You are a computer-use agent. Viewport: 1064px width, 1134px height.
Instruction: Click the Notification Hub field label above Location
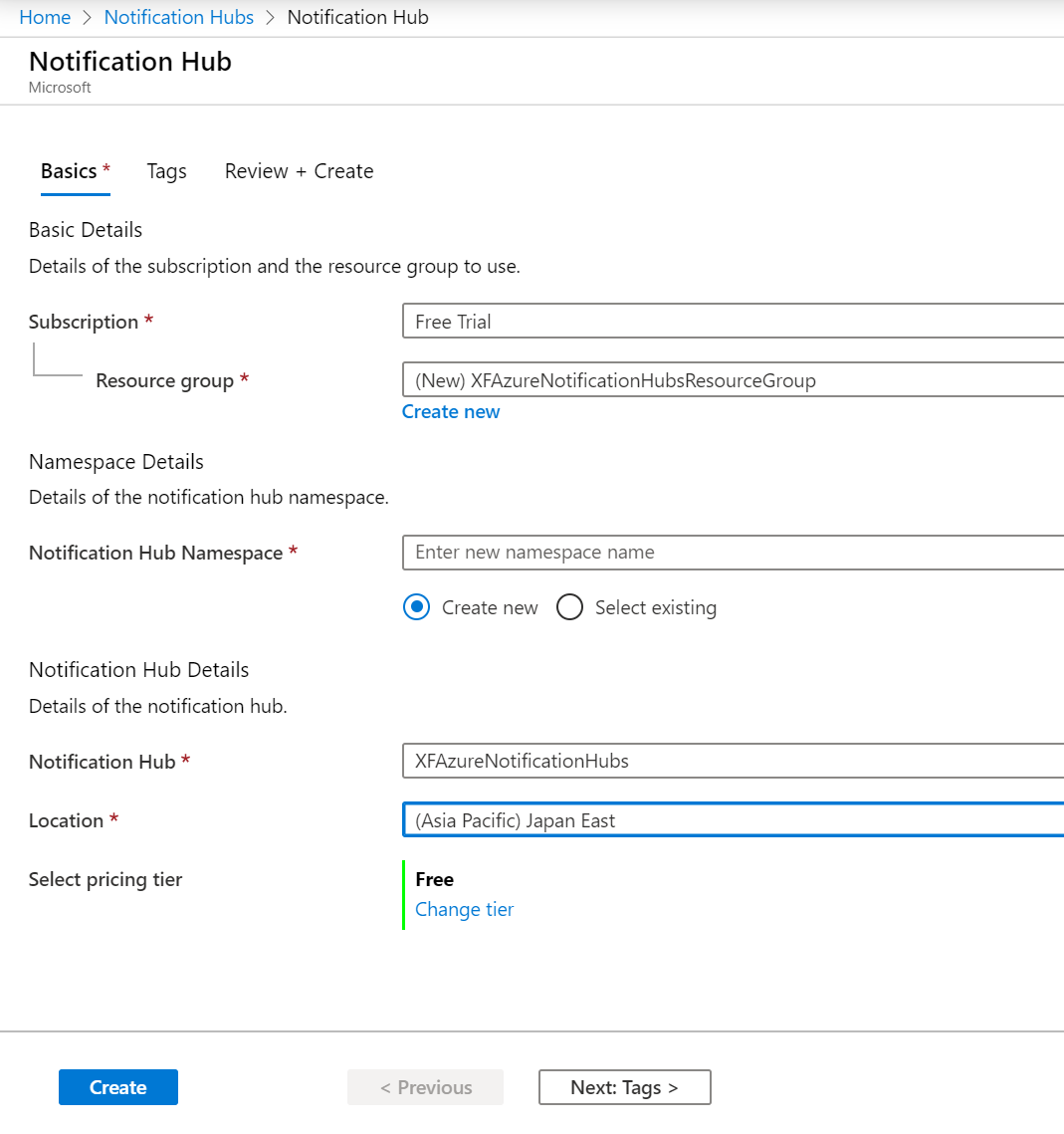click(x=103, y=762)
